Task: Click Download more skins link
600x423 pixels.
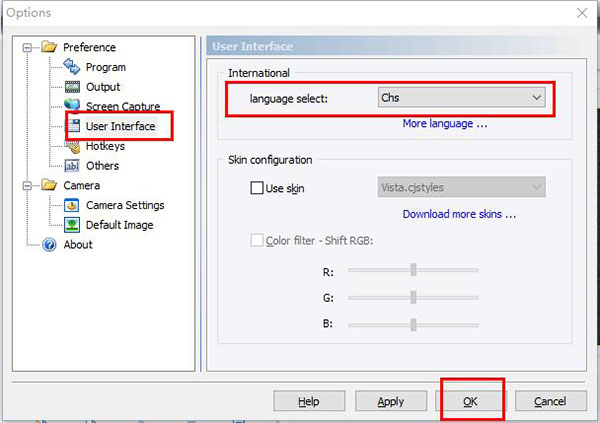Action: (x=459, y=214)
